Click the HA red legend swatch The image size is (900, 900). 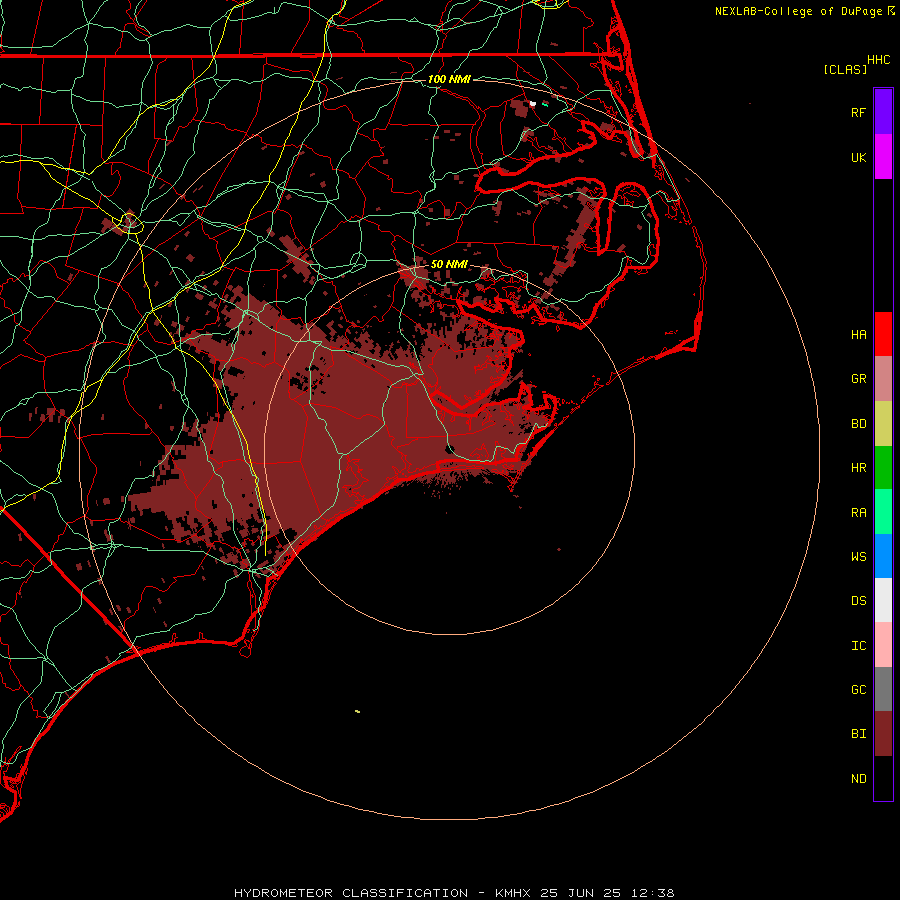tap(883, 334)
